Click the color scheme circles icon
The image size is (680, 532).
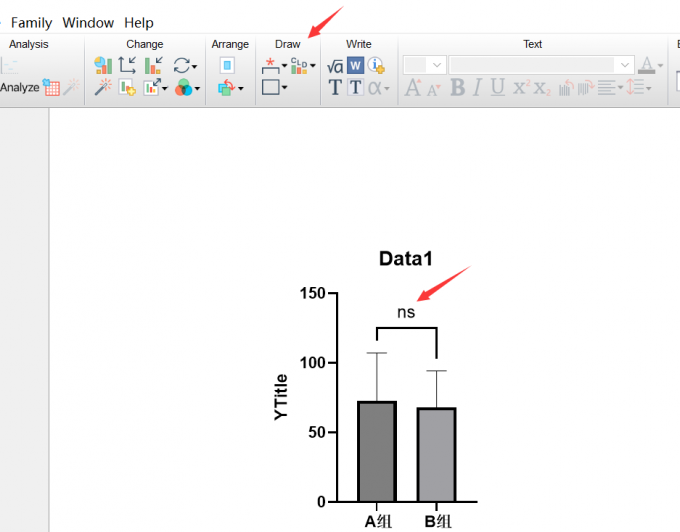click(183, 87)
